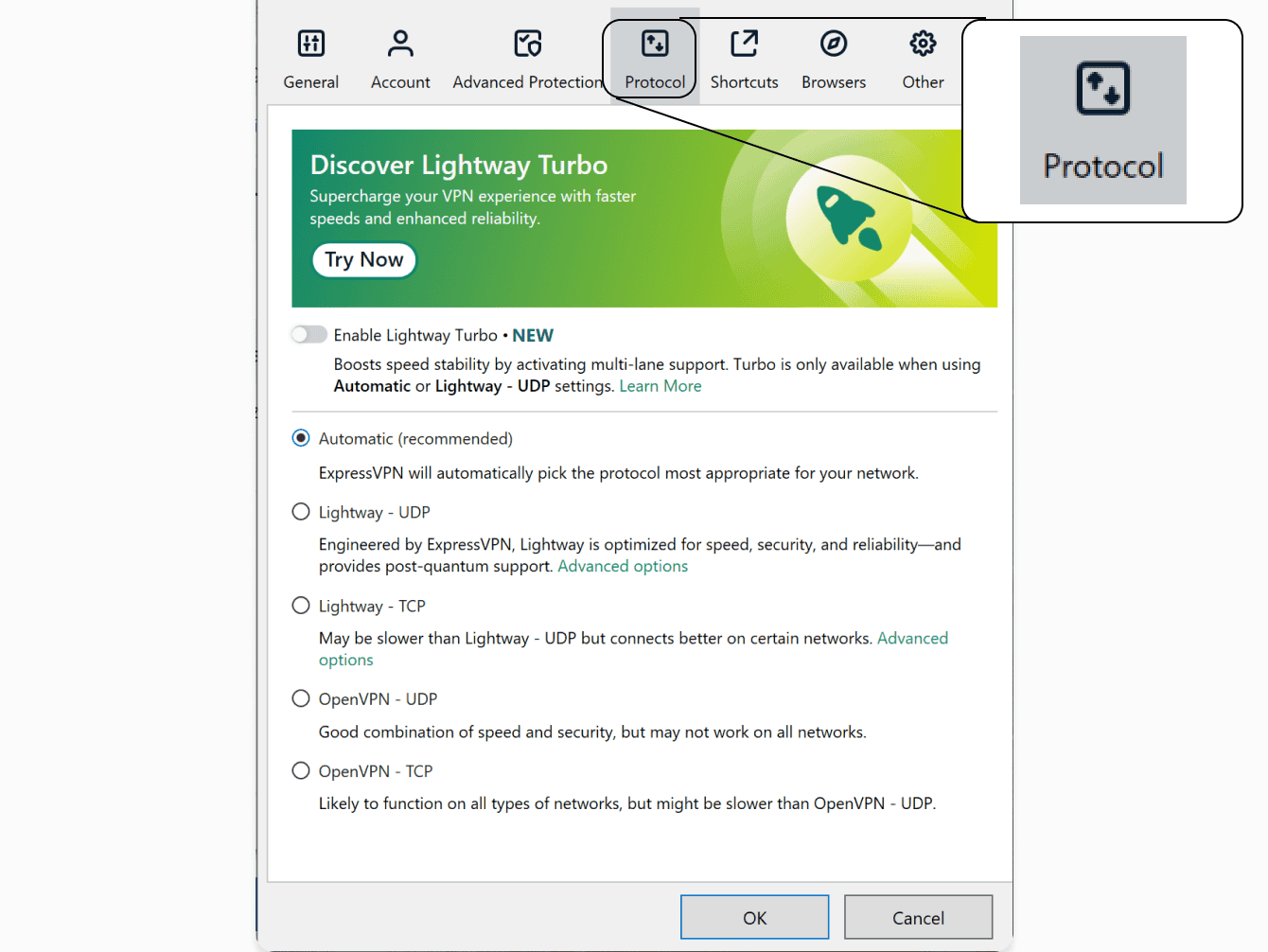The height and width of the screenshot is (952, 1268).
Task: Click the "Good combination of speed and security" text
Action: coord(592,732)
